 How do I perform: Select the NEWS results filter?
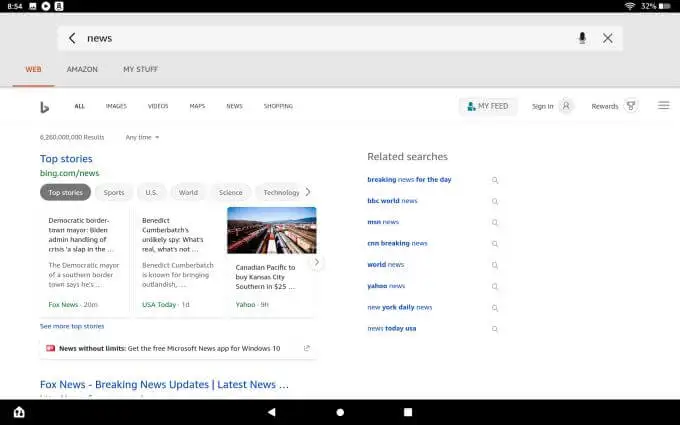click(234, 106)
